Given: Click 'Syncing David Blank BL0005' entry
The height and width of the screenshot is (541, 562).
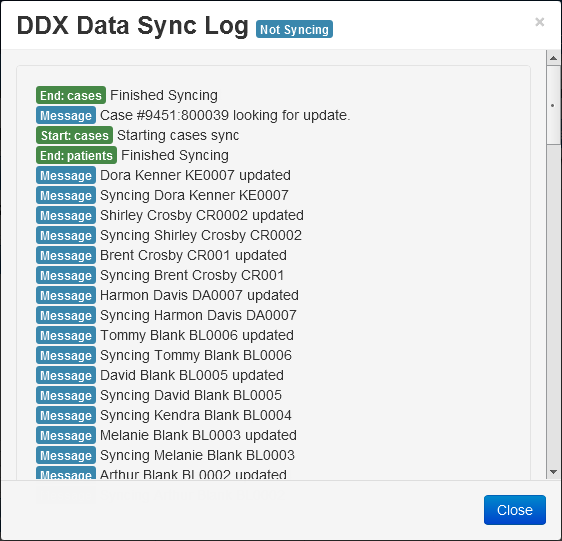Looking at the screenshot, I should click(191, 395).
